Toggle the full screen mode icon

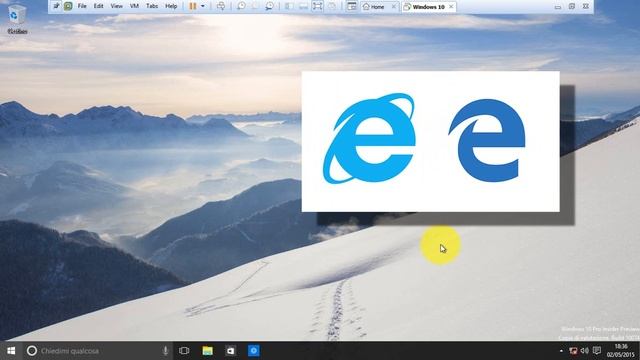point(318,6)
